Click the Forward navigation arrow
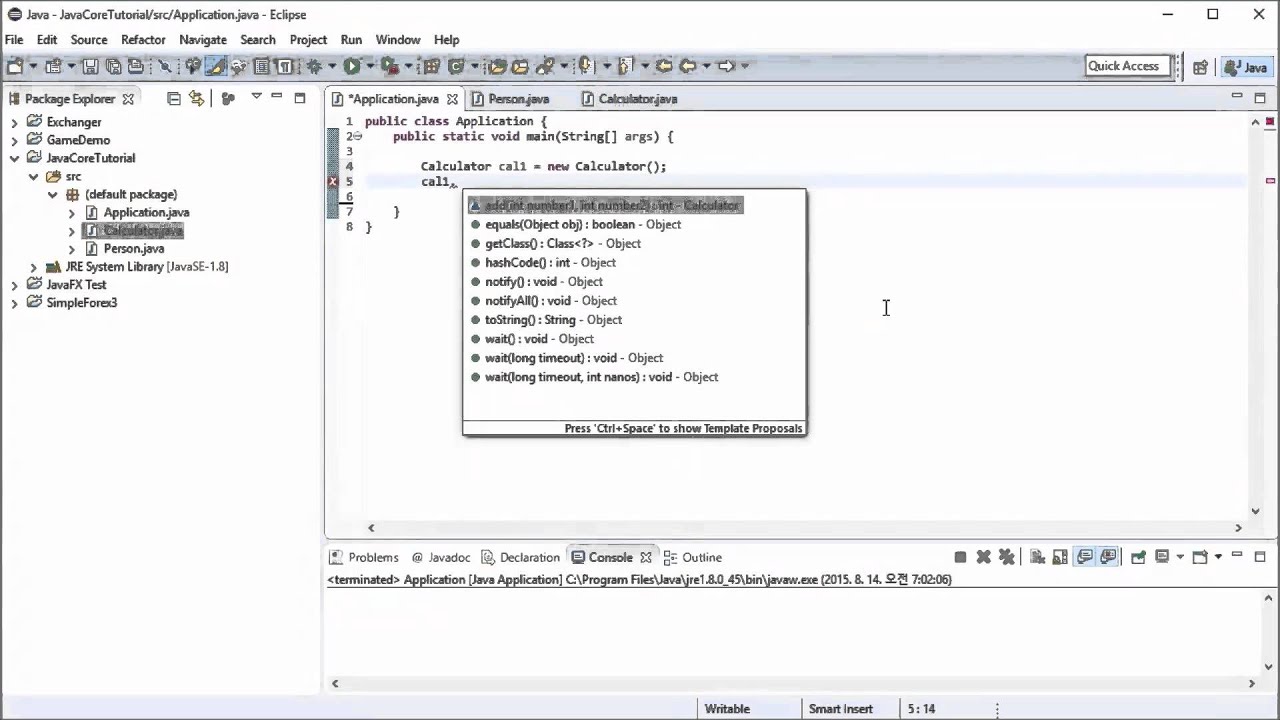The height and width of the screenshot is (720, 1280). pos(727,66)
